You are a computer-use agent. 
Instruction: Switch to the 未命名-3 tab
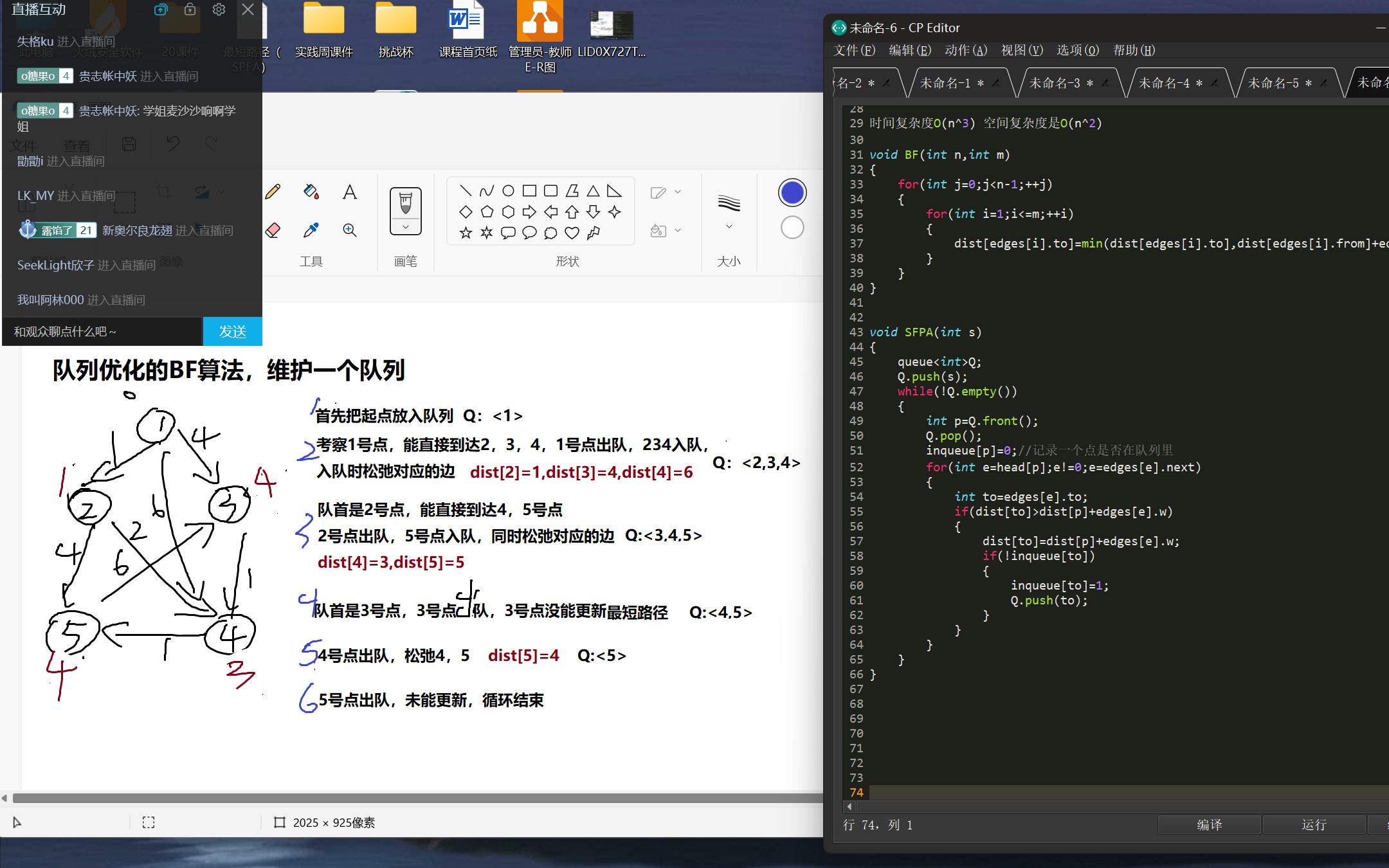coord(1055,83)
